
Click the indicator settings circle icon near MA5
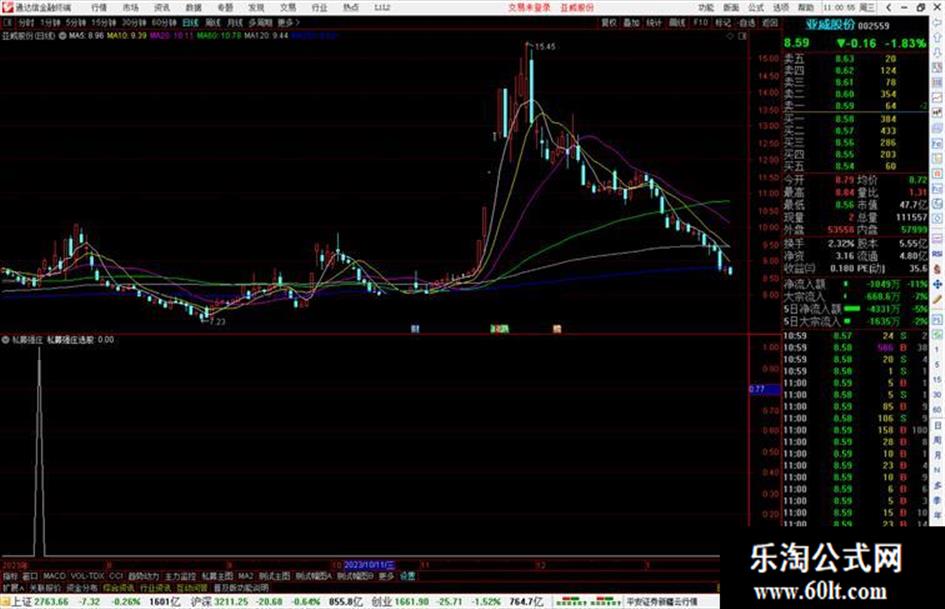(62, 36)
